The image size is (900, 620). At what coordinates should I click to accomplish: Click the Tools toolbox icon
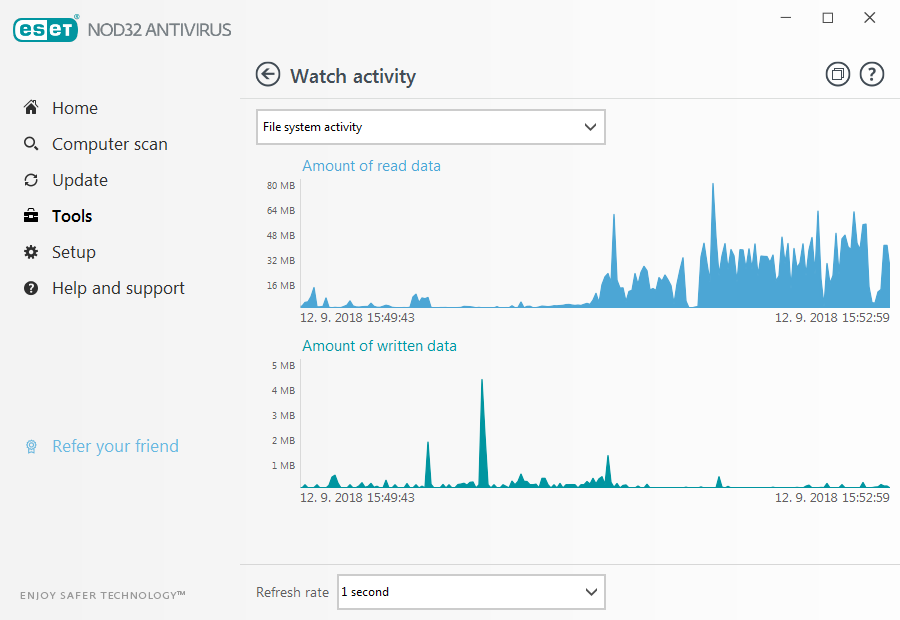31,216
